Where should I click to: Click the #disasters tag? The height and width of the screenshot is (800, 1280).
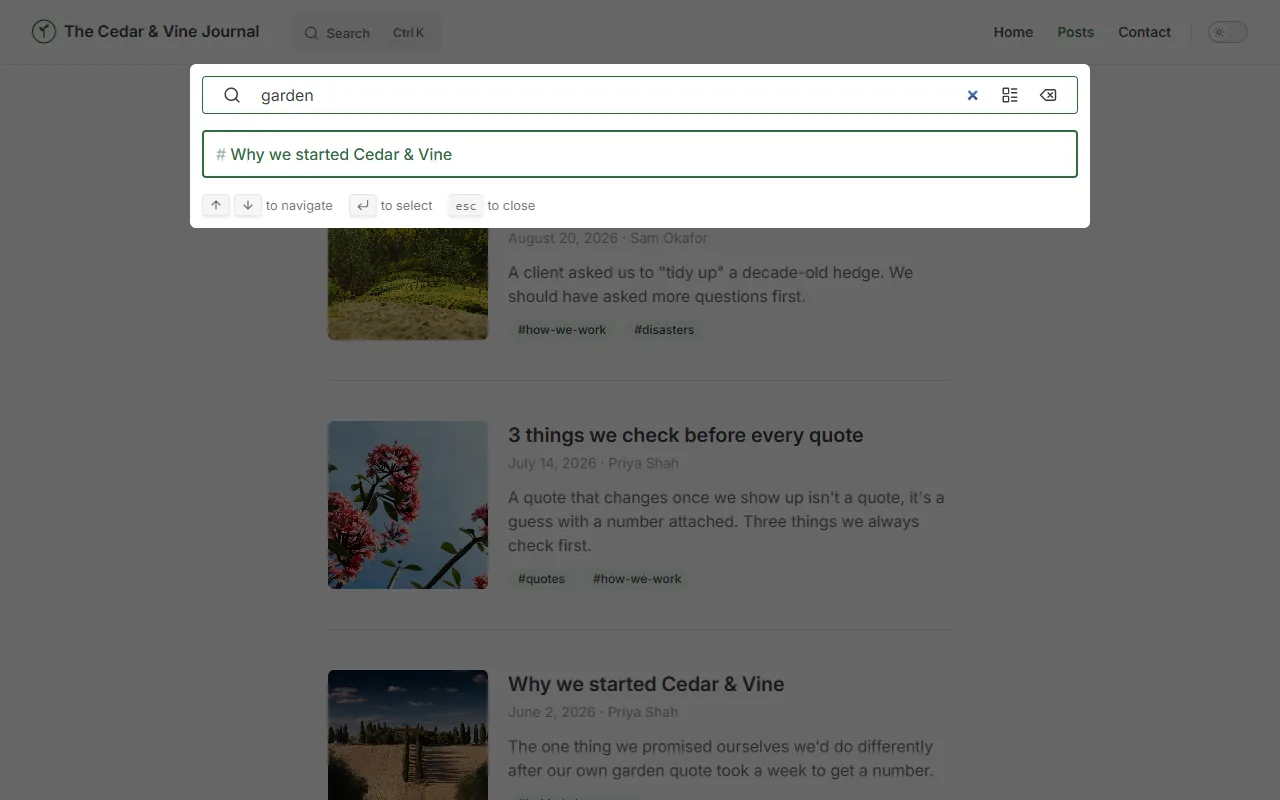point(664,330)
